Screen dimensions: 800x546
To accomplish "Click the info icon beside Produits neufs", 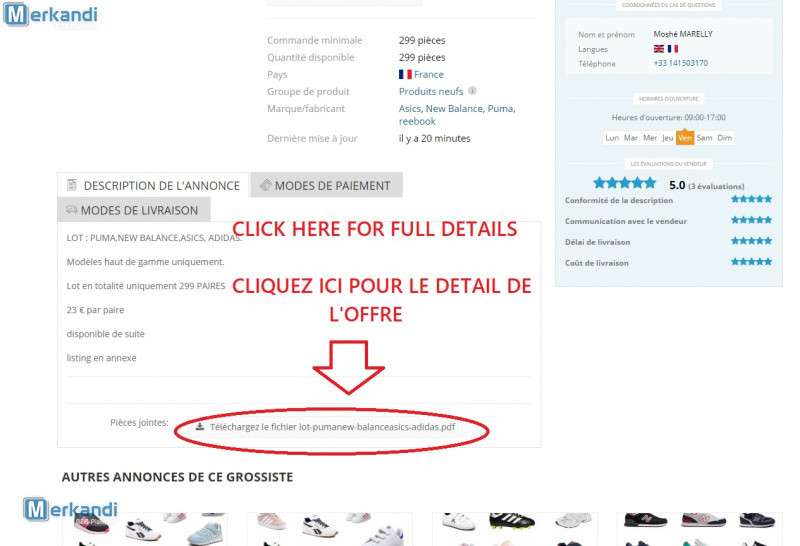I will pyautogui.click(x=472, y=91).
